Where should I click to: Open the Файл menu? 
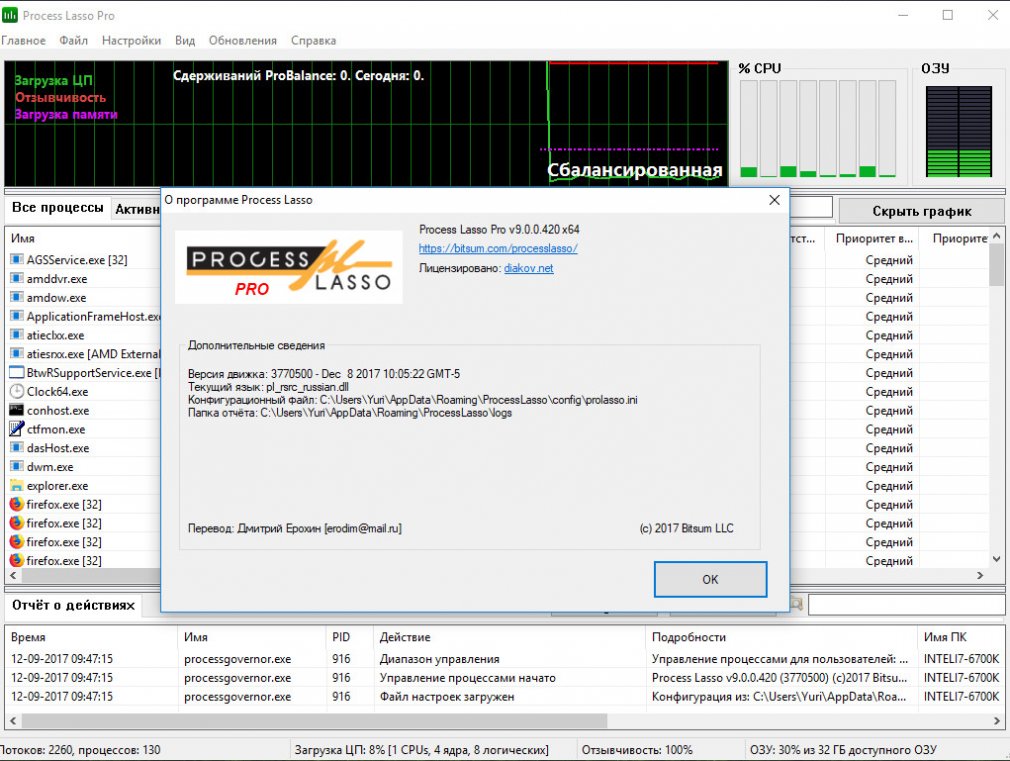[x=73, y=41]
